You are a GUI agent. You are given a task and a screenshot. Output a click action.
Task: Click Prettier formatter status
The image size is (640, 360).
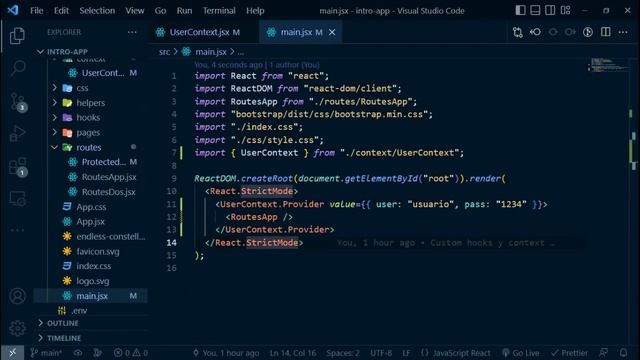pyautogui.click(x=569, y=353)
